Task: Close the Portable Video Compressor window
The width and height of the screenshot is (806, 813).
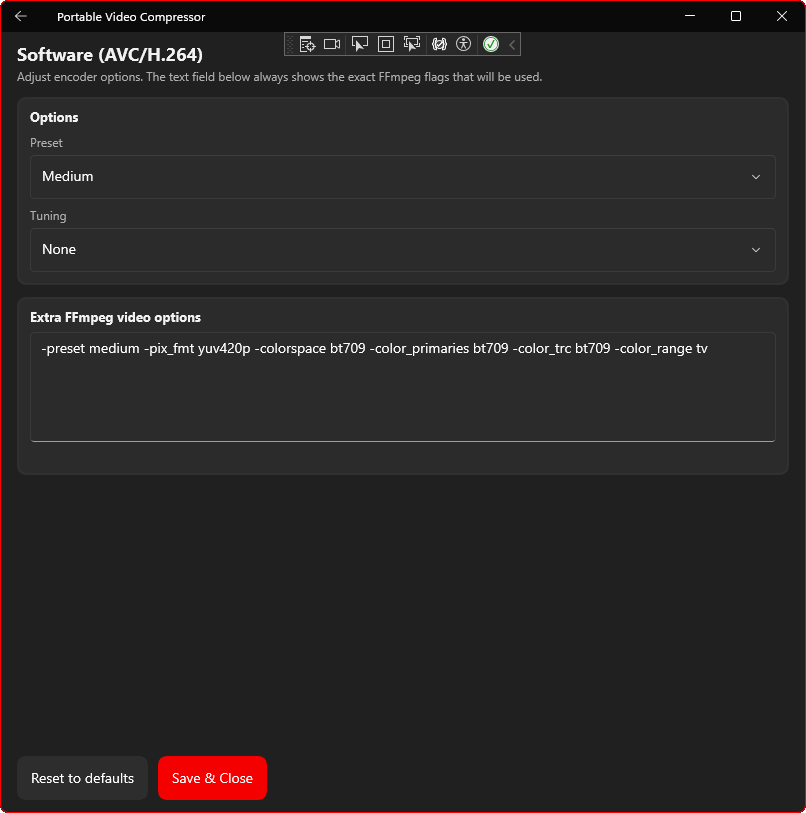Action: (x=782, y=16)
